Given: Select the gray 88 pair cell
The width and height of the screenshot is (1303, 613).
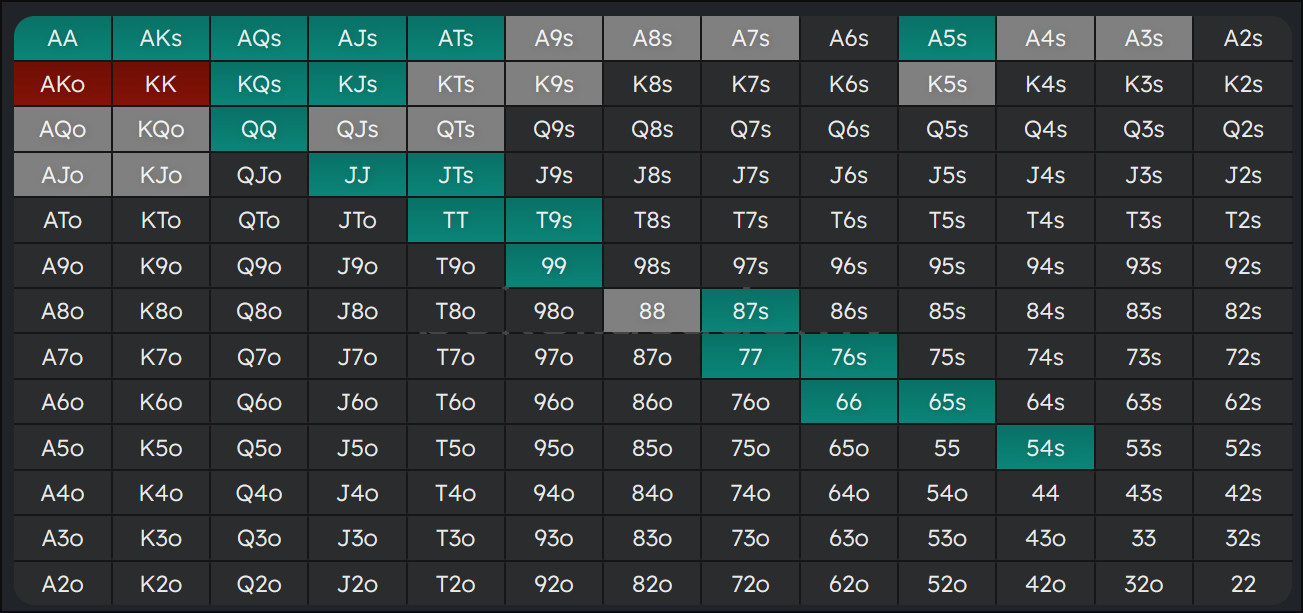Looking at the screenshot, I should pyautogui.click(x=652, y=312).
